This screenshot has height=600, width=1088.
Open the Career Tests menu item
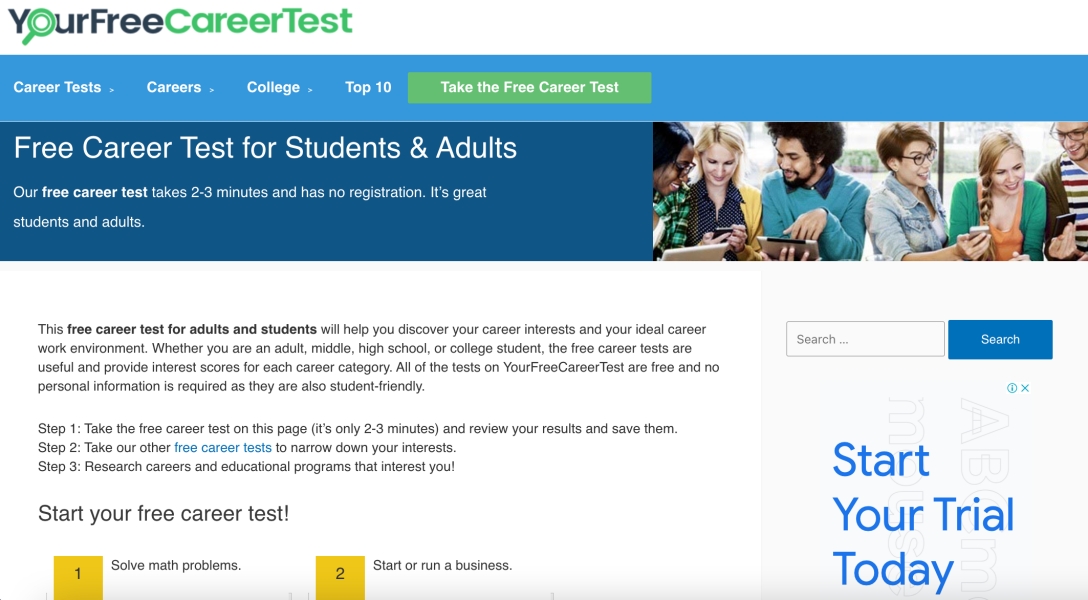point(57,87)
